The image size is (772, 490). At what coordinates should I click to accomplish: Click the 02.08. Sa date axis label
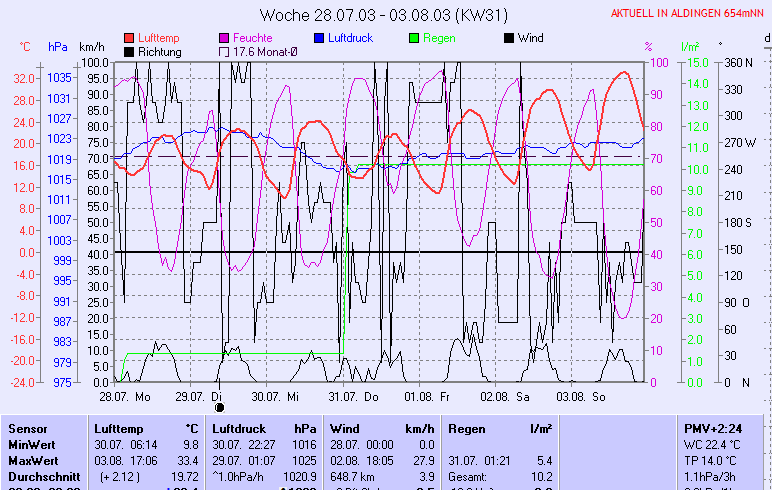(x=505, y=396)
